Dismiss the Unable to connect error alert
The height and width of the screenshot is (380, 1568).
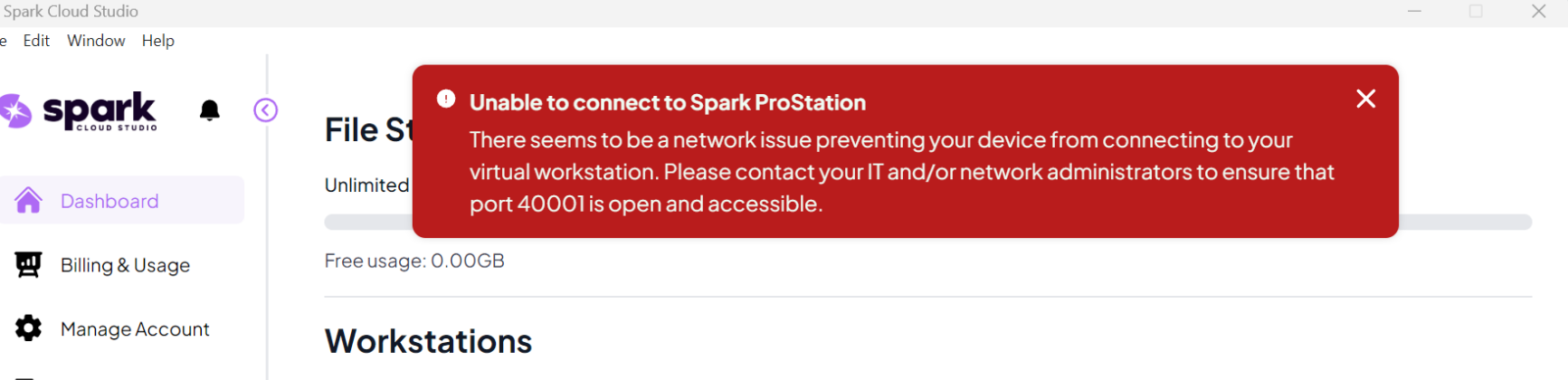[x=1365, y=99]
